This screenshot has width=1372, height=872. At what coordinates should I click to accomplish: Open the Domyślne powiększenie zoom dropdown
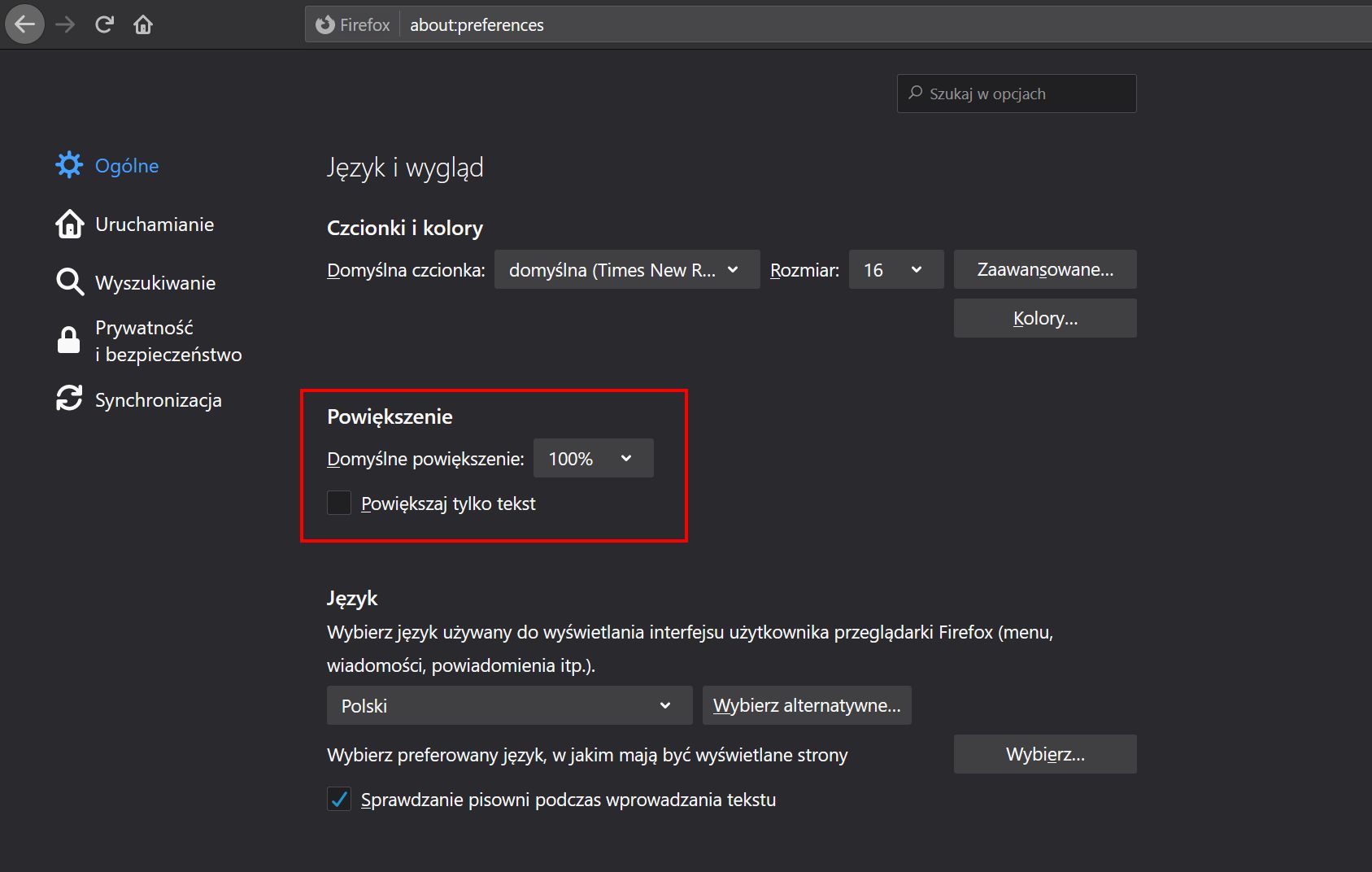[x=594, y=458]
